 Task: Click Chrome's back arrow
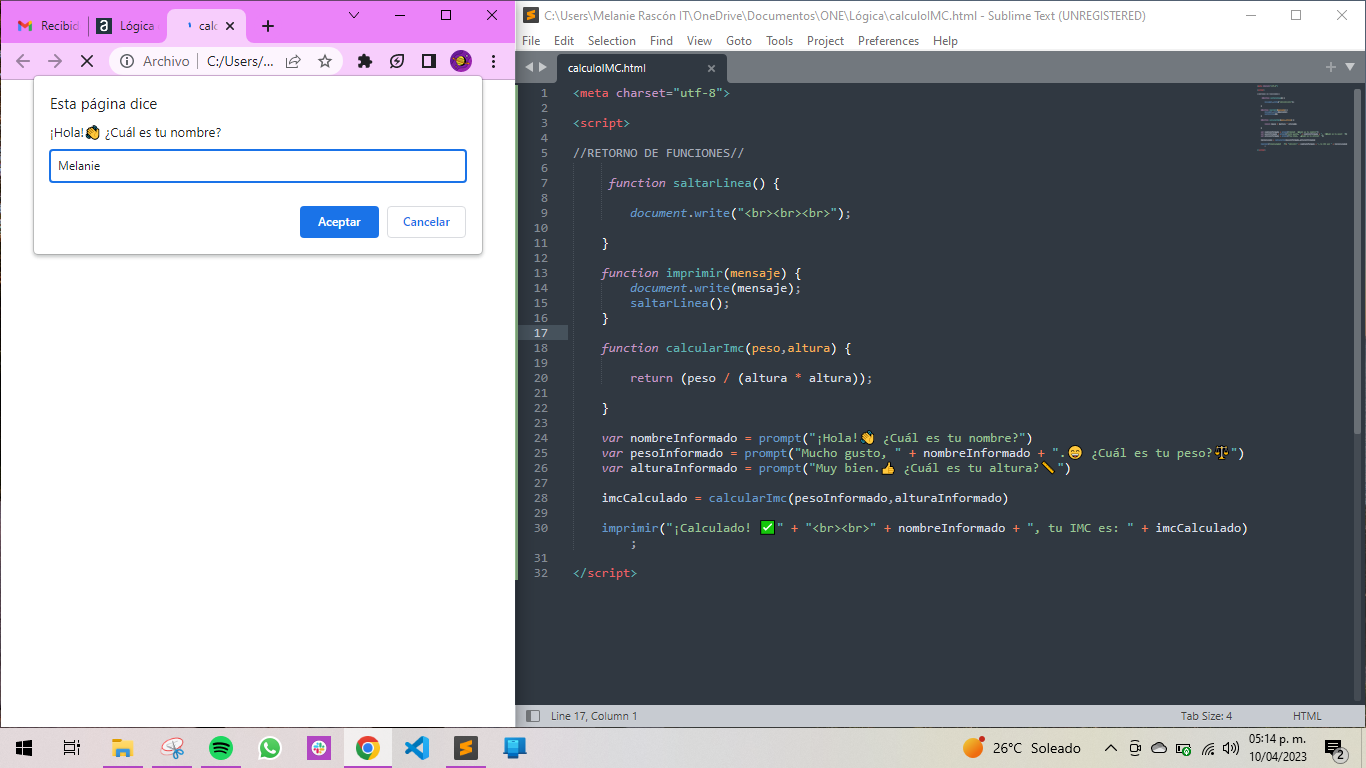[23, 61]
